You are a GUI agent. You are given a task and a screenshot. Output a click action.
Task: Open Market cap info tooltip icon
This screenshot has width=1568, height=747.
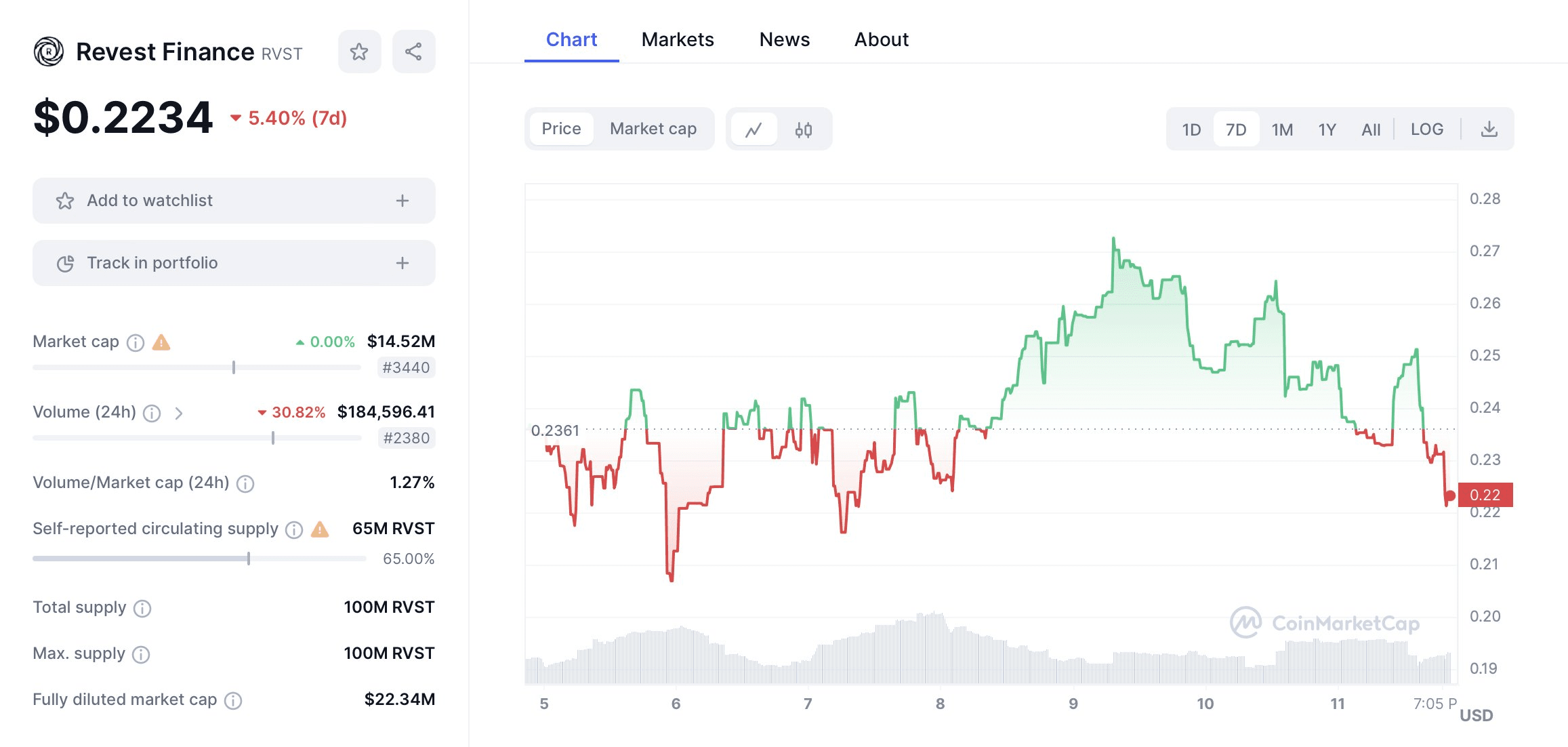136,342
